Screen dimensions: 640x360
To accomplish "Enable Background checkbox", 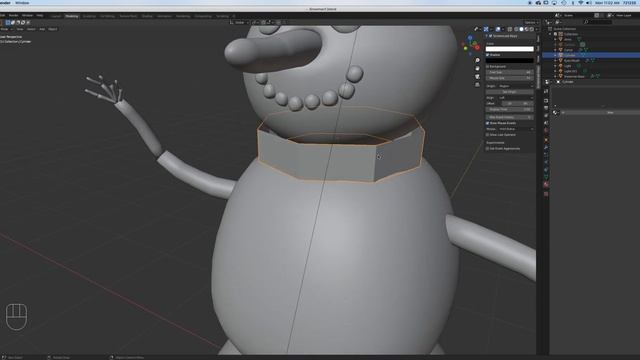I will click(487, 66).
